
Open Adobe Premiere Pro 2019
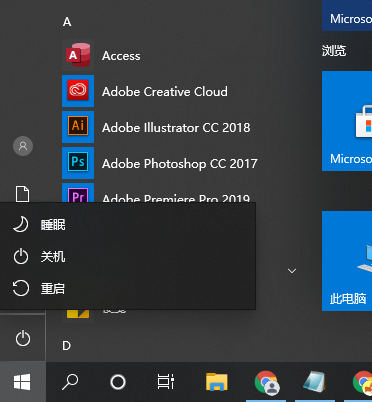(156, 193)
